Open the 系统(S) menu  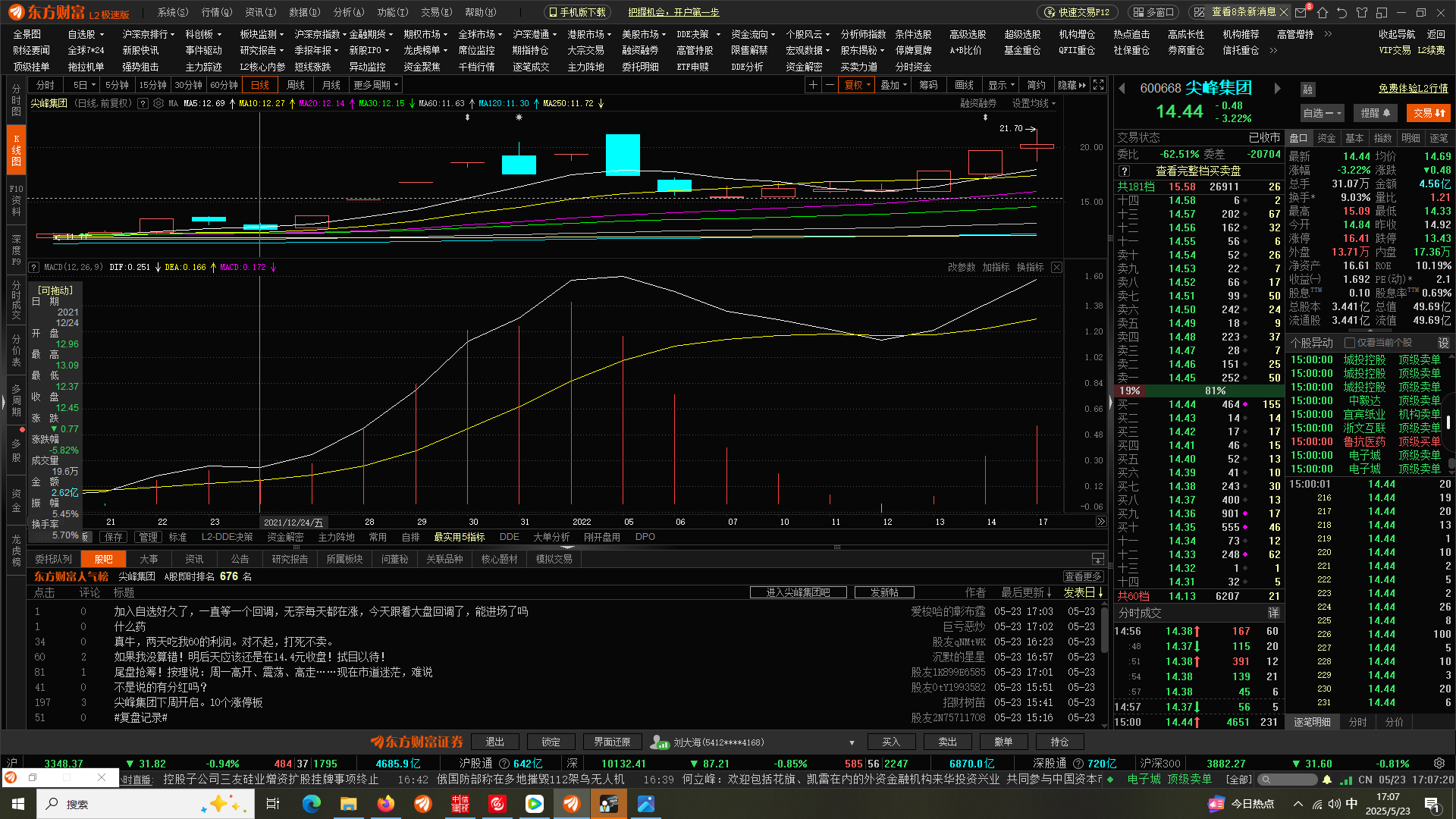[x=173, y=12]
